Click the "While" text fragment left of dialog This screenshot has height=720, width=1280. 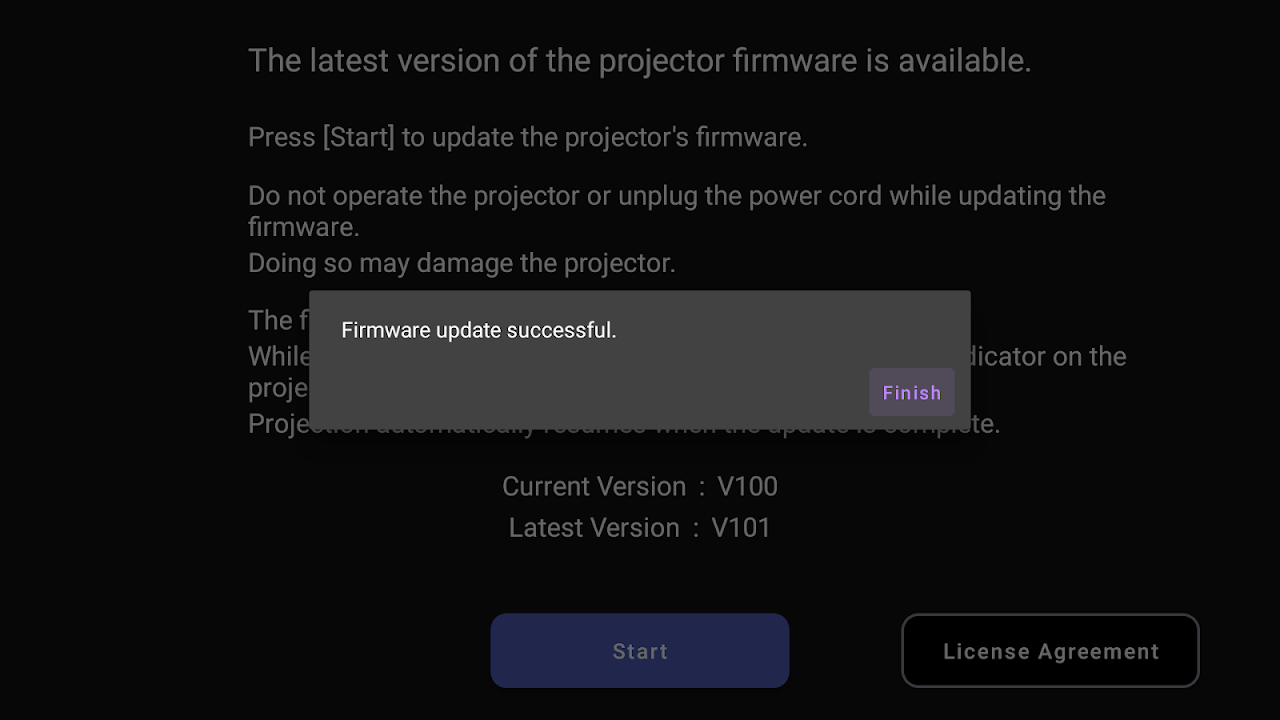click(279, 357)
